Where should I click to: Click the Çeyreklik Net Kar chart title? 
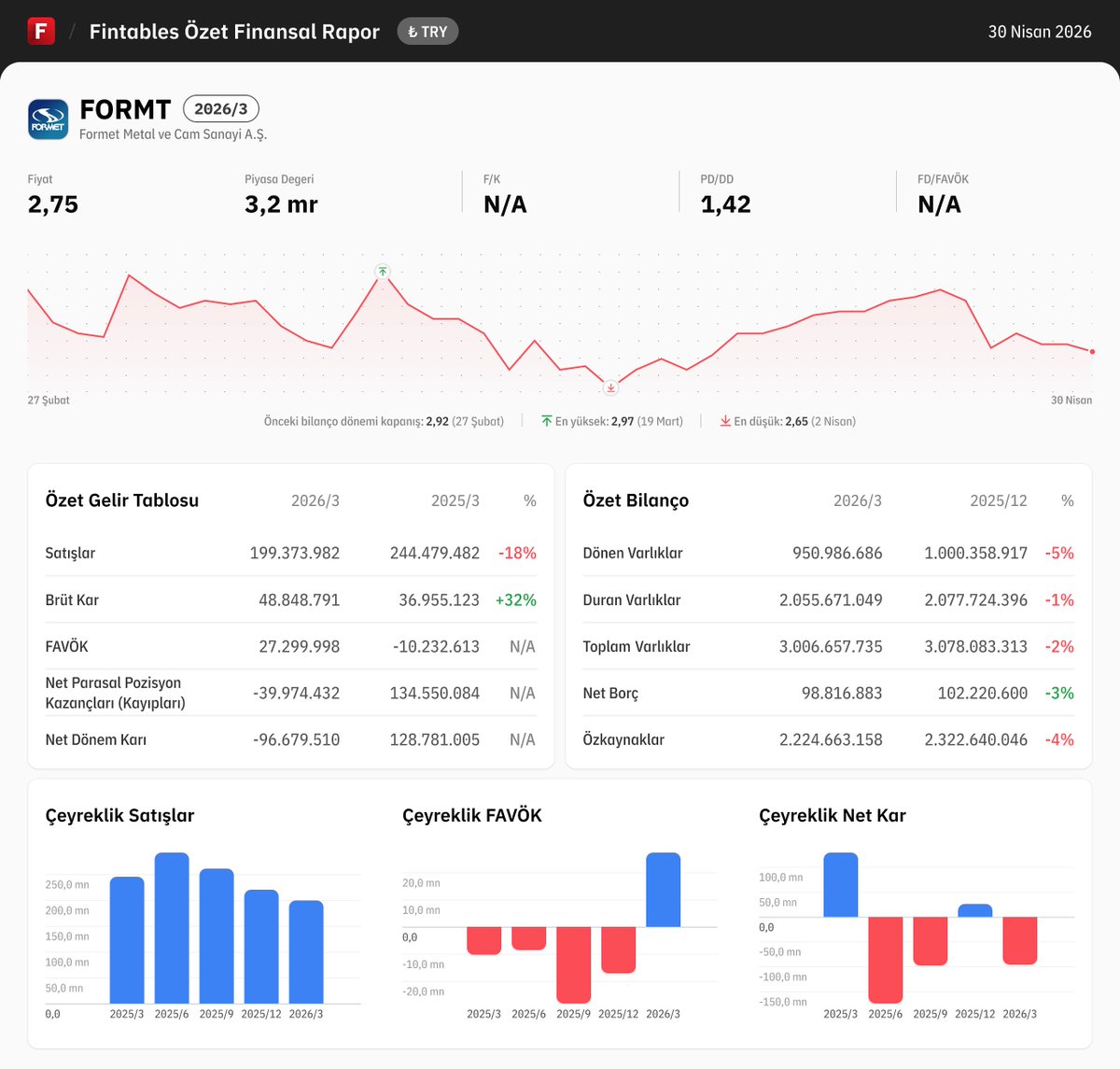pyautogui.click(x=833, y=815)
